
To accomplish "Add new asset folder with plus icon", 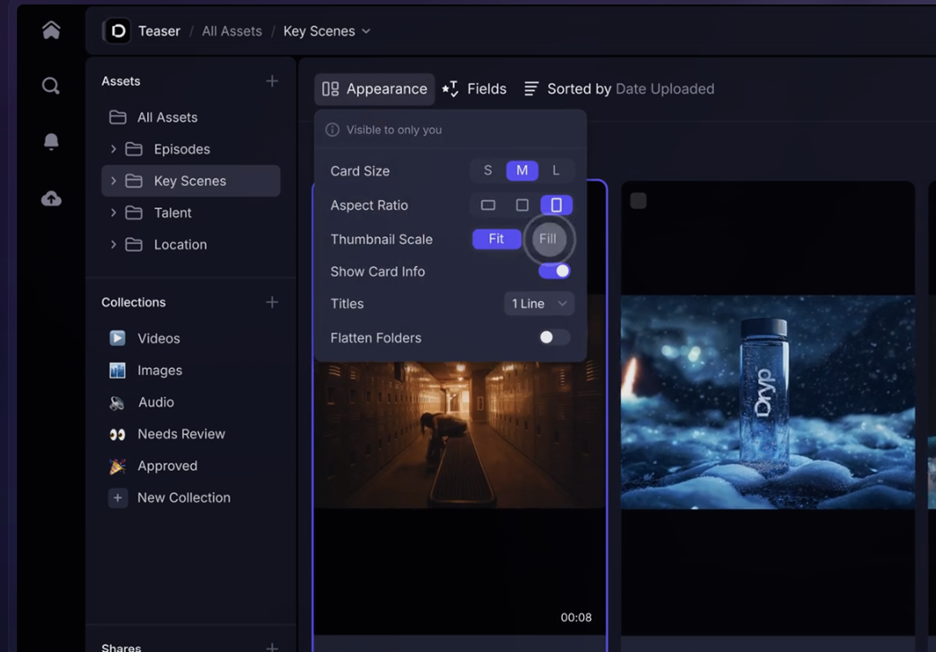I will pyautogui.click(x=272, y=81).
